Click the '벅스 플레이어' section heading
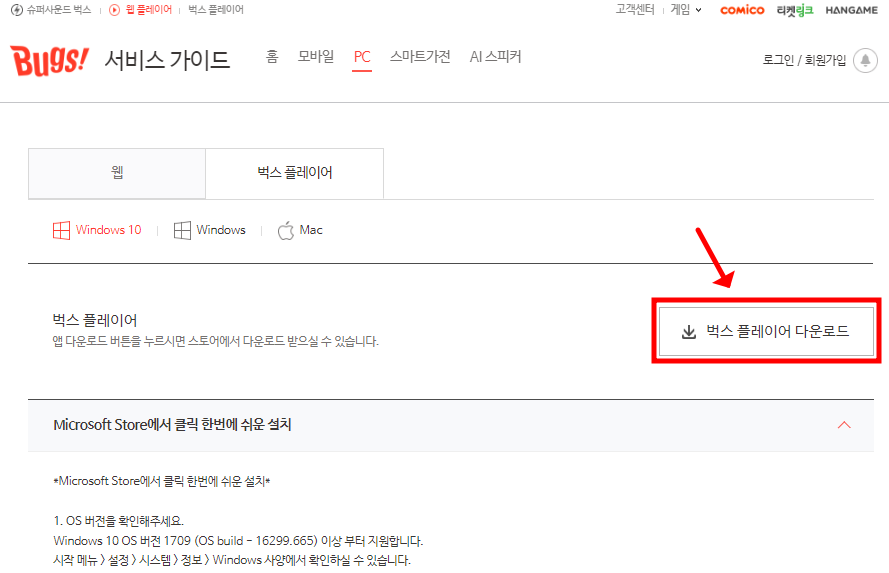The image size is (889, 573). [x=95, y=320]
